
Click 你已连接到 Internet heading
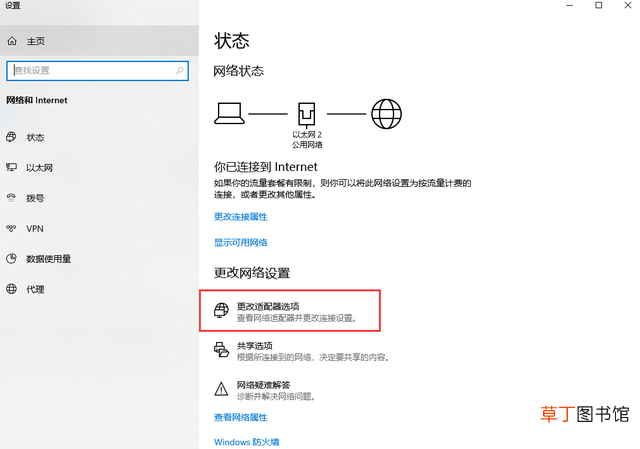click(266, 167)
